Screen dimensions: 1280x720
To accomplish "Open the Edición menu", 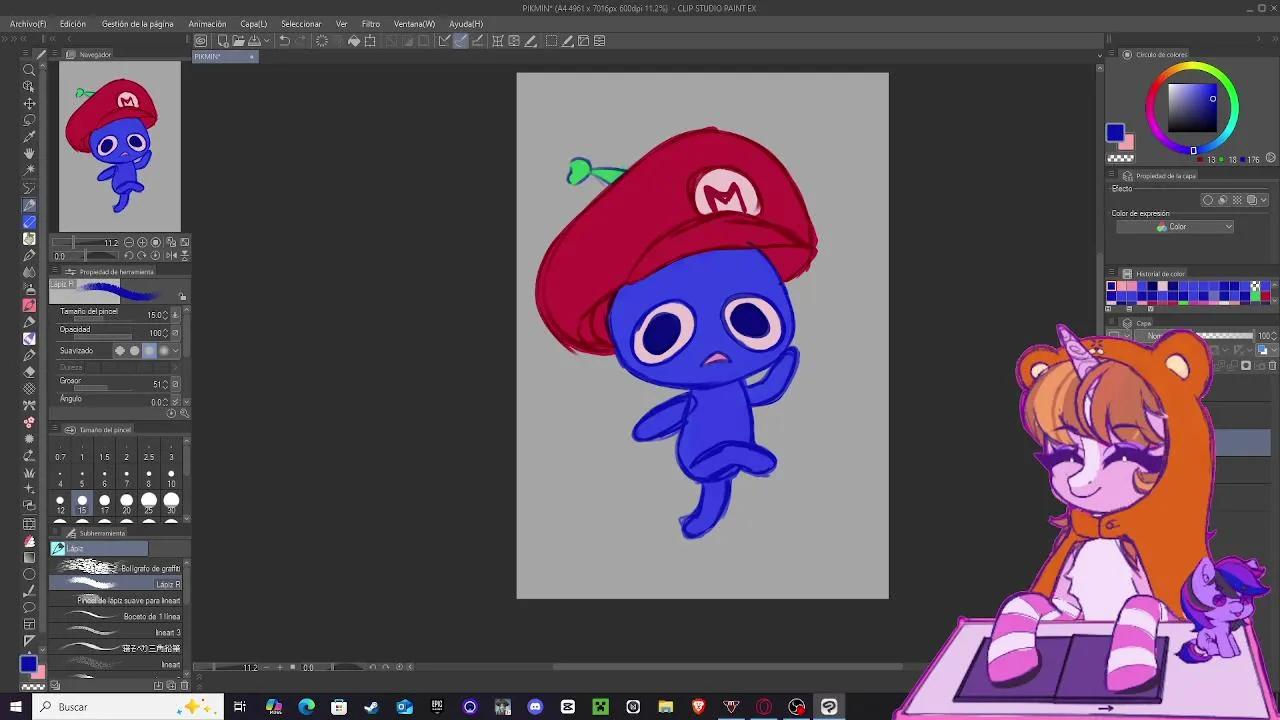I will click(73, 24).
